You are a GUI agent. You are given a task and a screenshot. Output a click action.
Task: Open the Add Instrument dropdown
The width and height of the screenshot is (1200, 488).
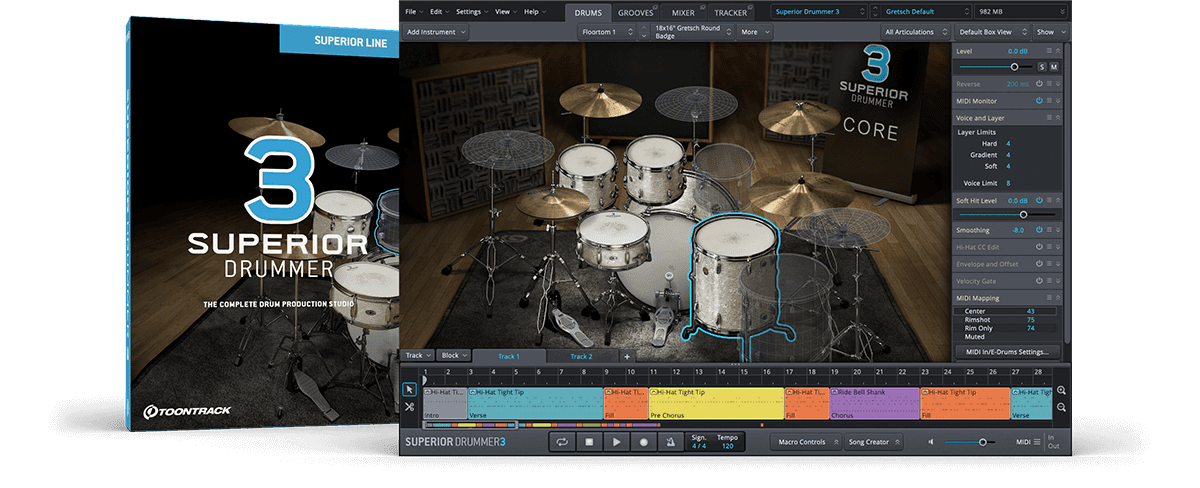click(x=436, y=32)
